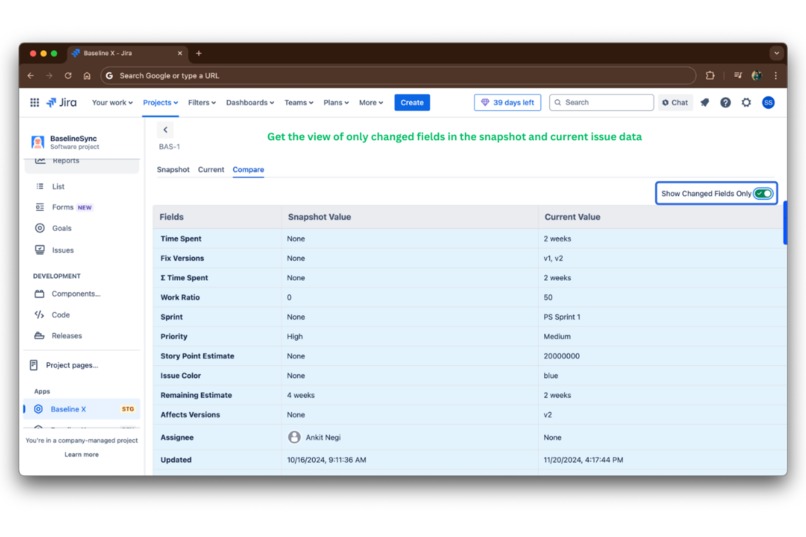Screen dimensions: 806x537
Task: Expand the Dashboards dropdown
Action: click(250, 102)
